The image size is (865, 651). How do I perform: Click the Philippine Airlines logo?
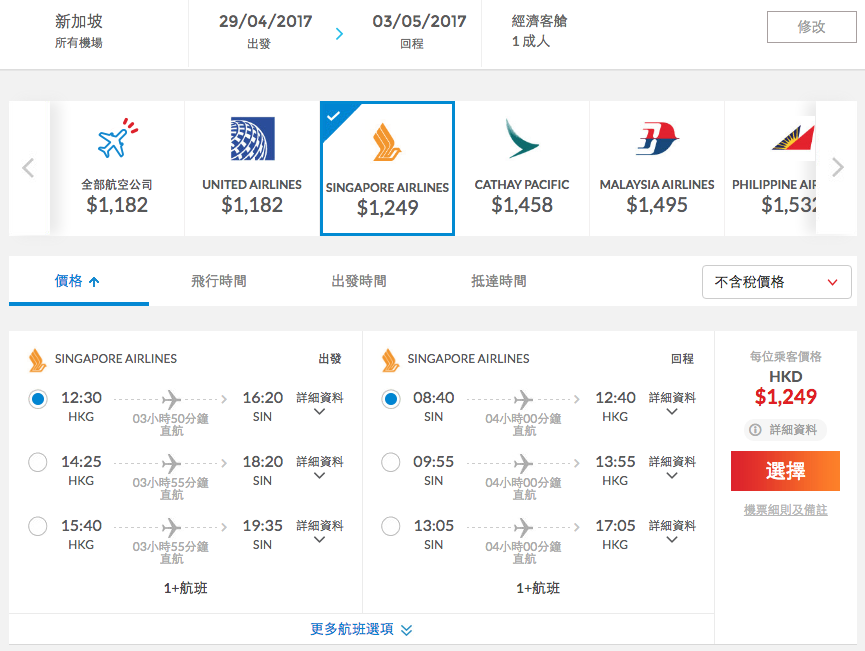793,138
